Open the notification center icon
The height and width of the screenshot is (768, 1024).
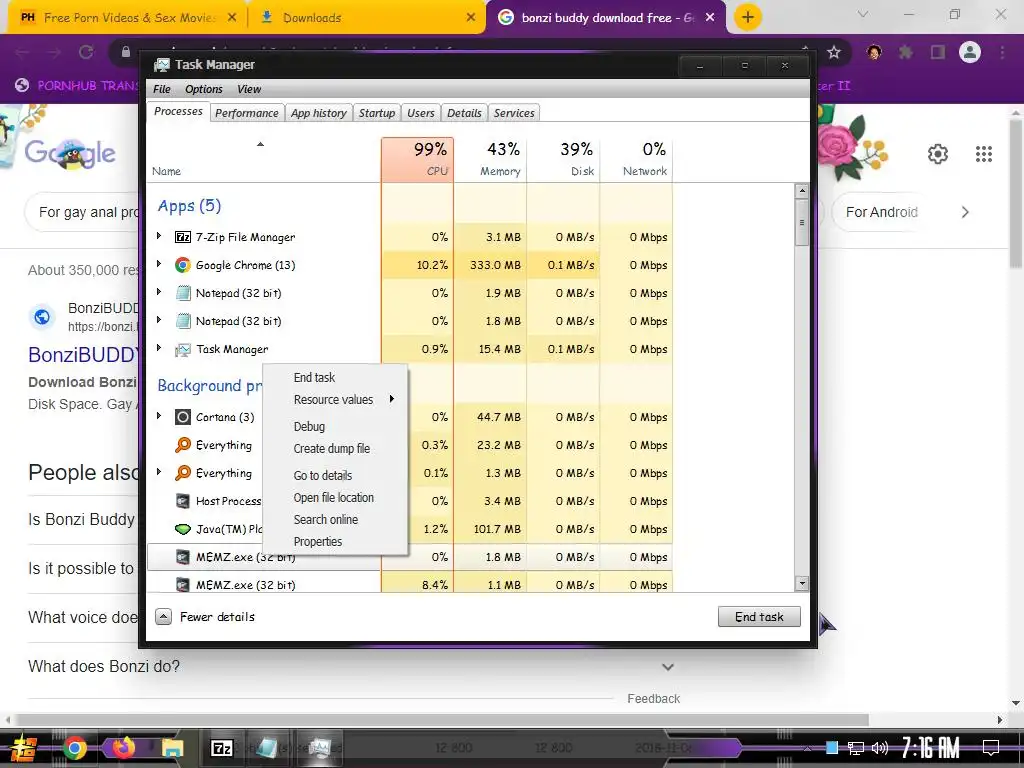pyautogui.click(x=991, y=748)
